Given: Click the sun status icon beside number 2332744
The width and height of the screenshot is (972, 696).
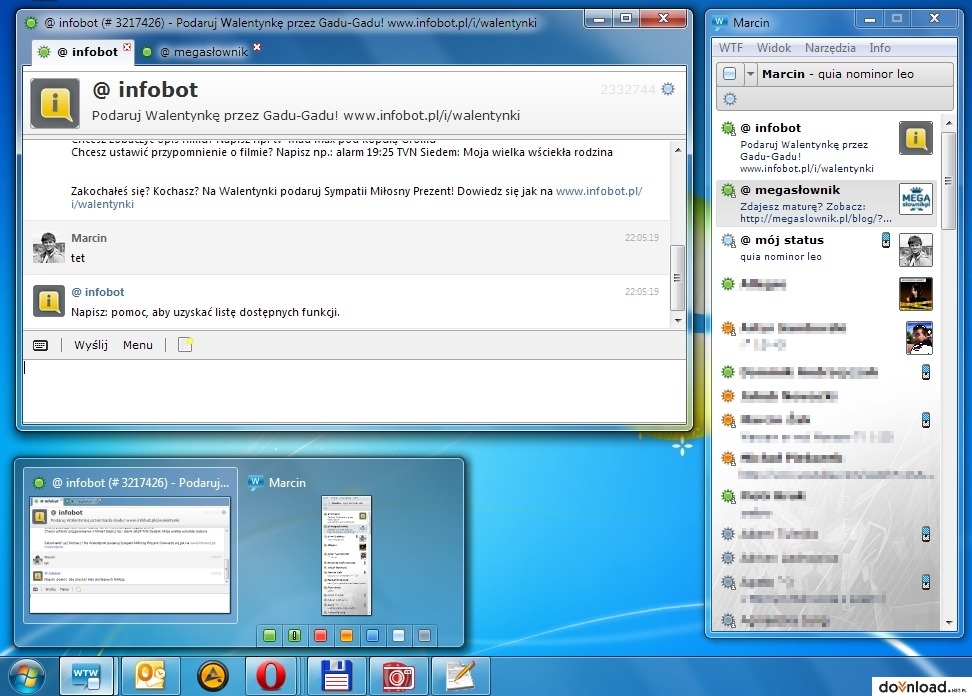Looking at the screenshot, I should point(668,89).
